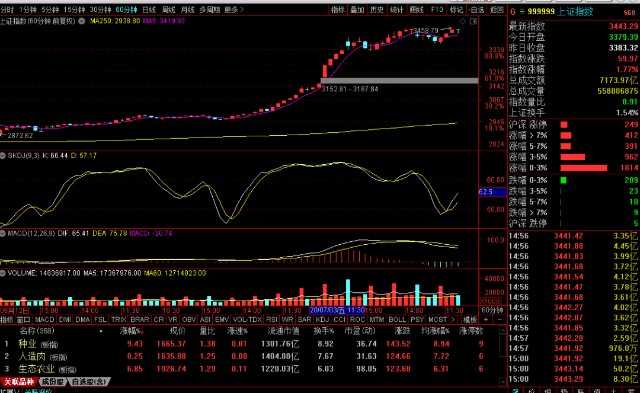Toggle the 叠加 overlay button
This screenshot has width=640, height=393.
pos(357,10)
